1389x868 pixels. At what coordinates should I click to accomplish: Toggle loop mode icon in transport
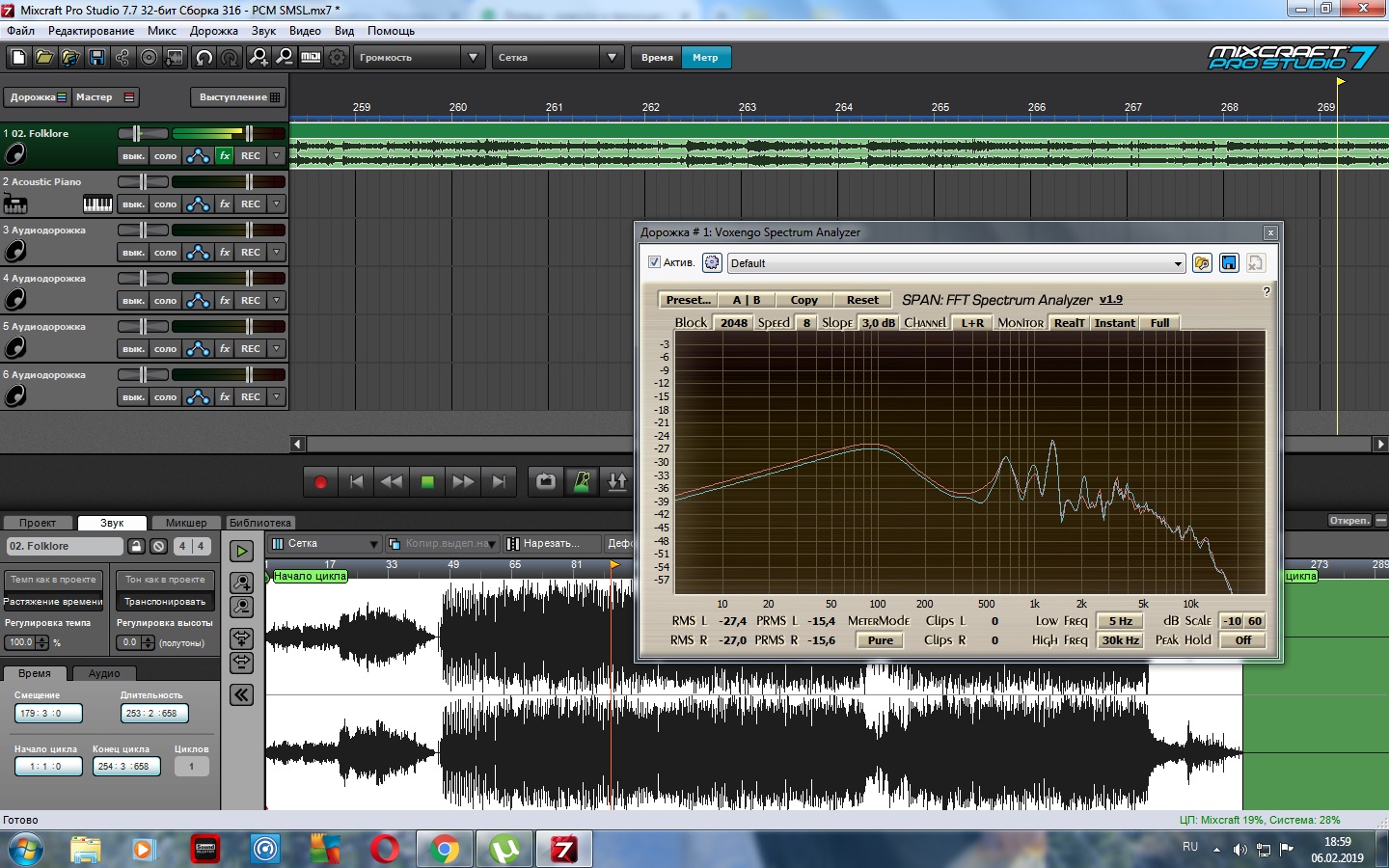pos(546,481)
